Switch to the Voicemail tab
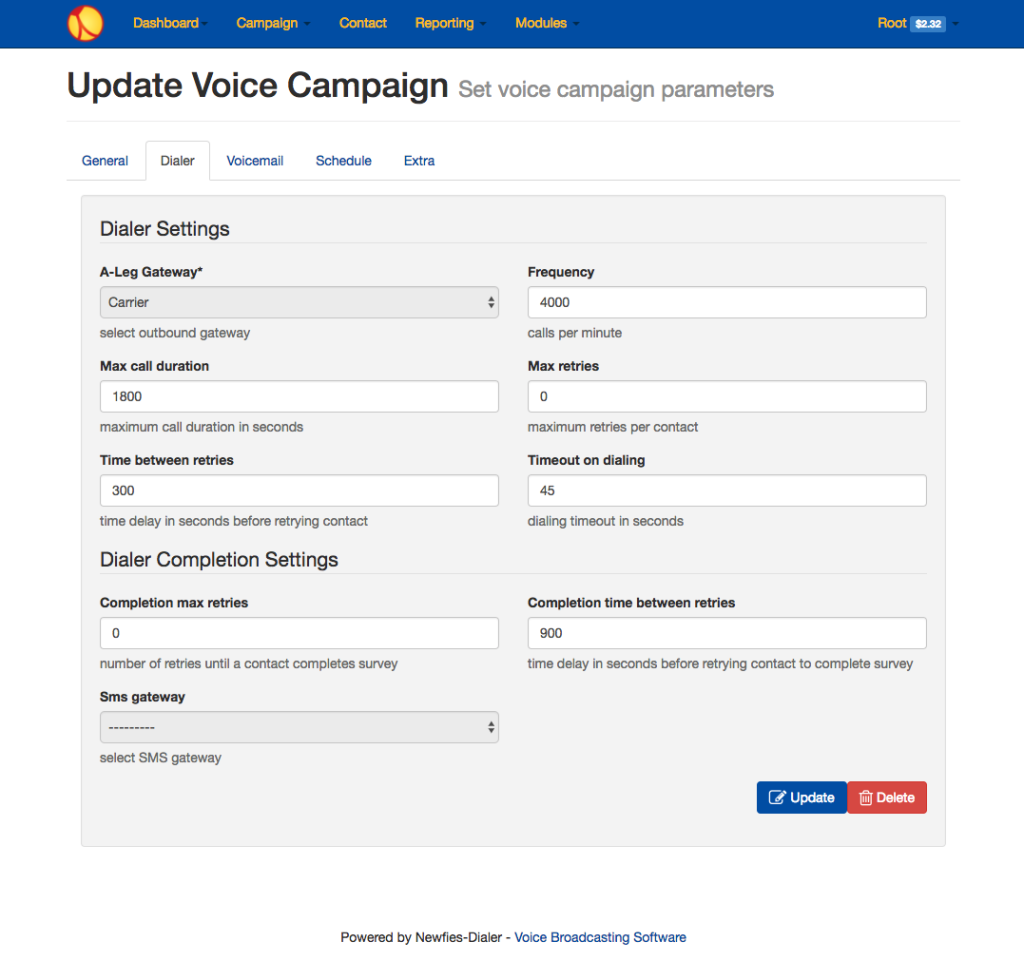The height and width of the screenshot is (961, 1024). [x=255, y=161]
